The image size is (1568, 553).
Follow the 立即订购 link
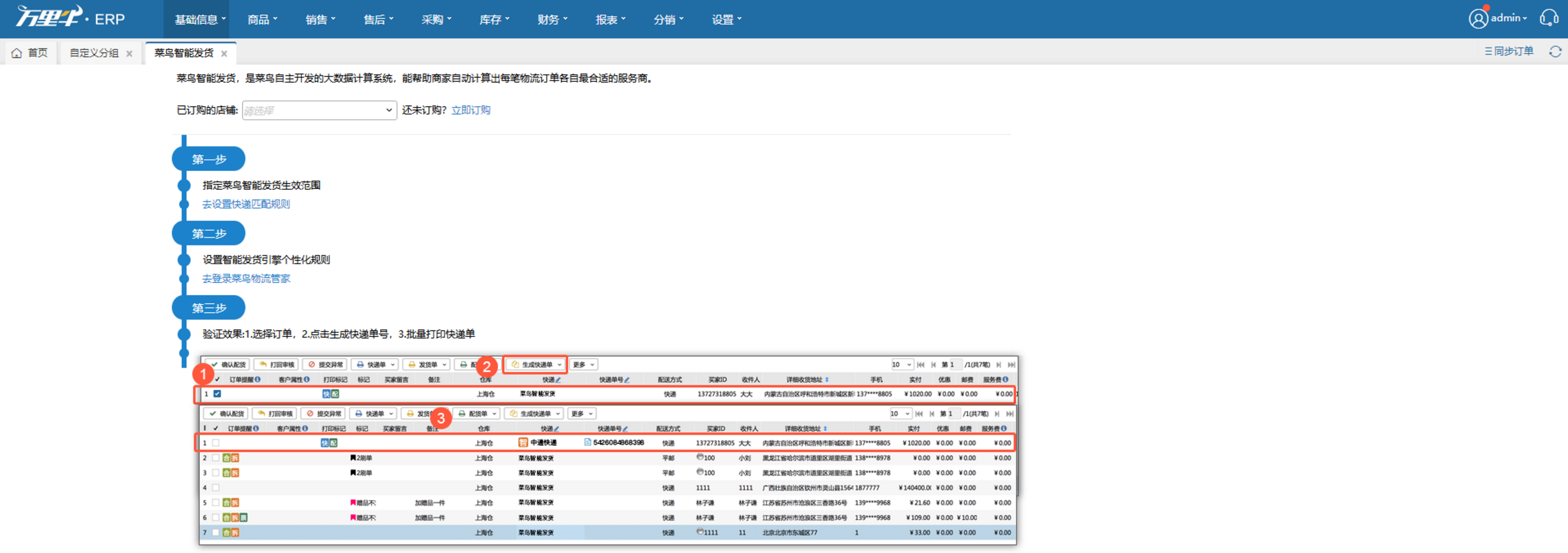click(x=471, y=110)
